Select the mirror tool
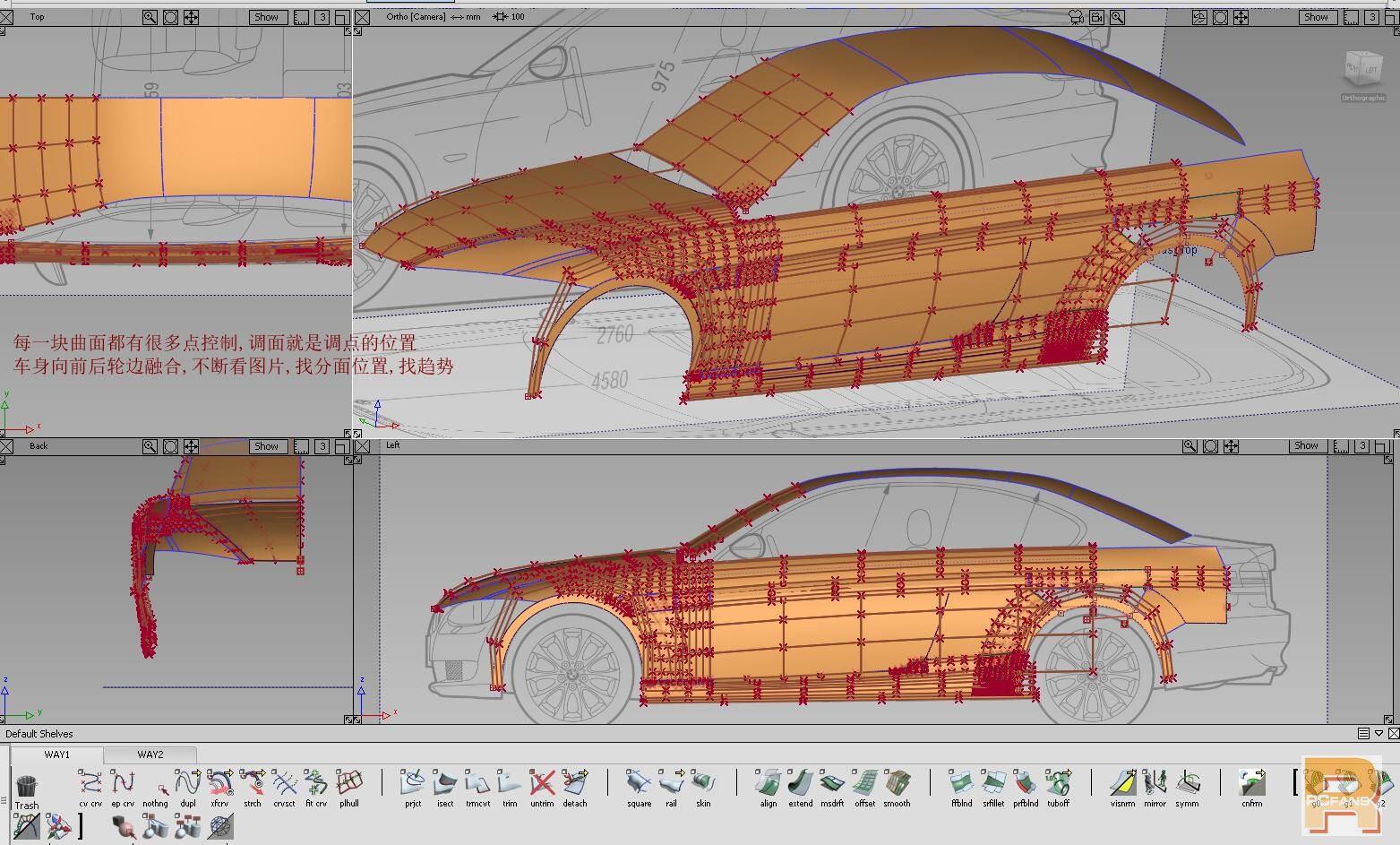The image size is (1400, 845). tap(1155, 789)
